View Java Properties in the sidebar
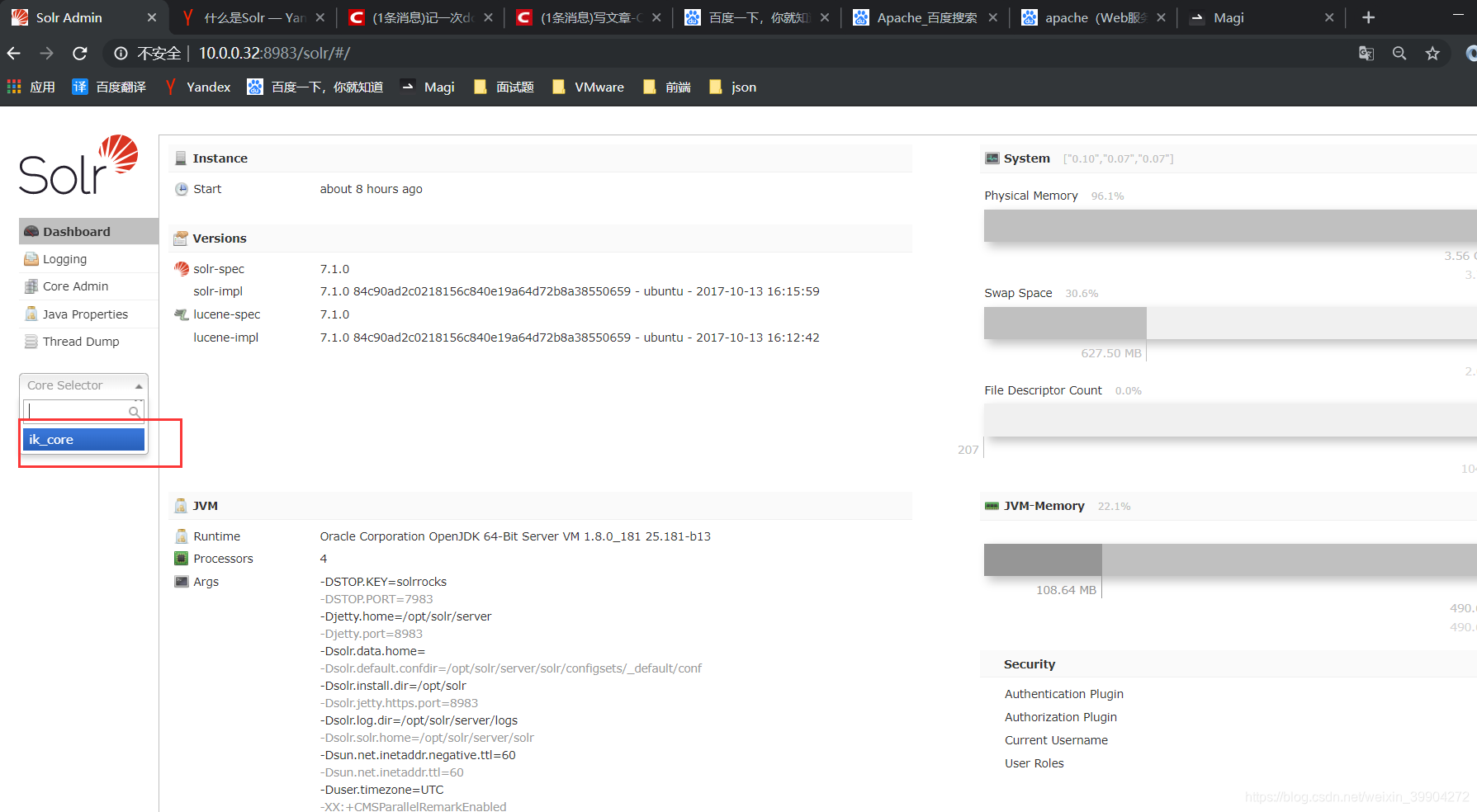 [83, 314]
